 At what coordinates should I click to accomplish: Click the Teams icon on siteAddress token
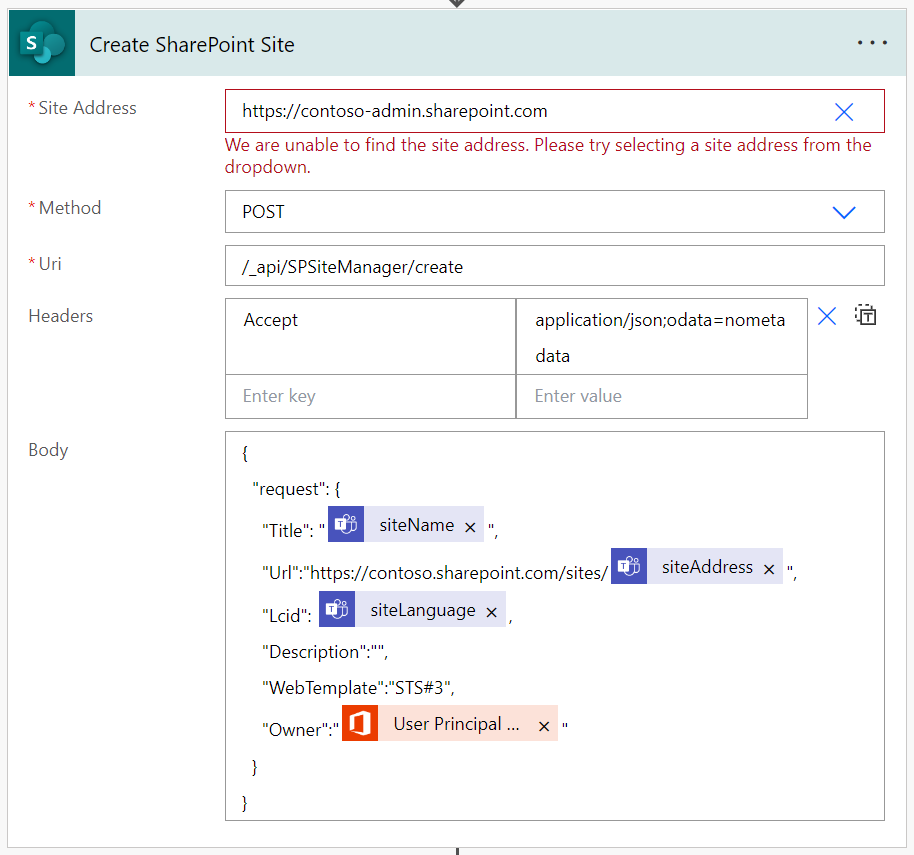click(628, 566)
